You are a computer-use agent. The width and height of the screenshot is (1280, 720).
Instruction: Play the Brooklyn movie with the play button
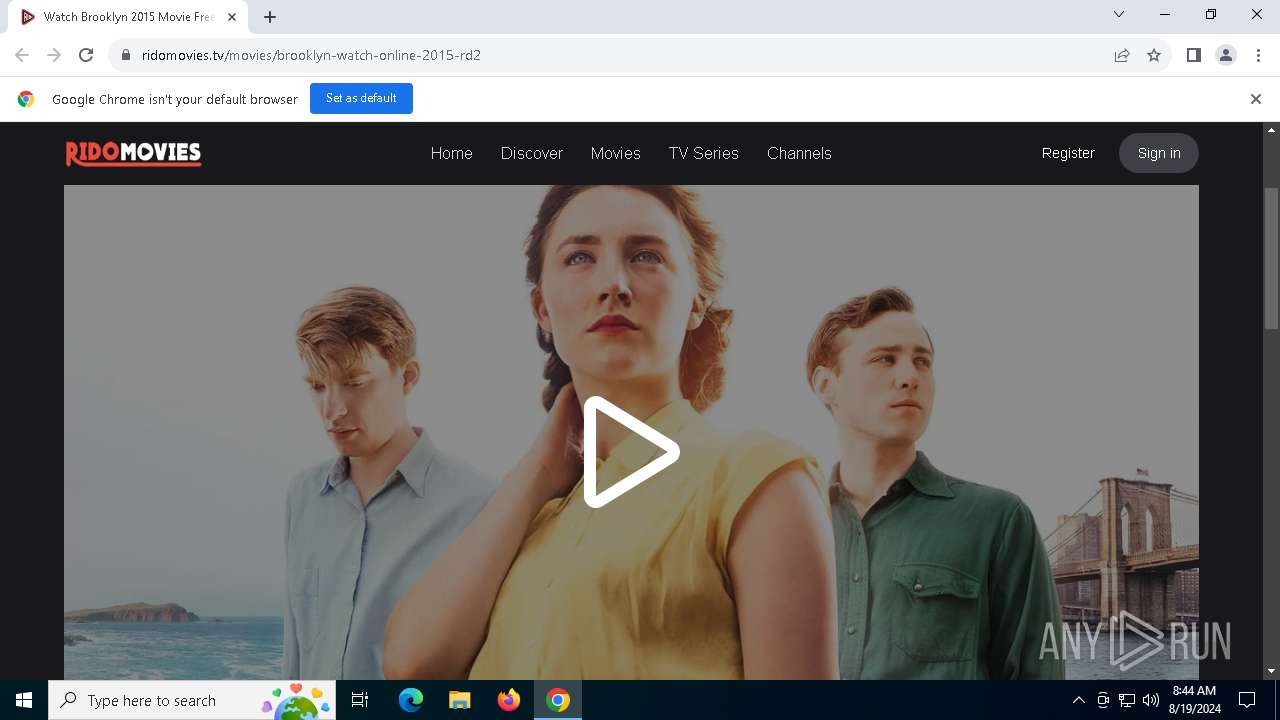631,452
